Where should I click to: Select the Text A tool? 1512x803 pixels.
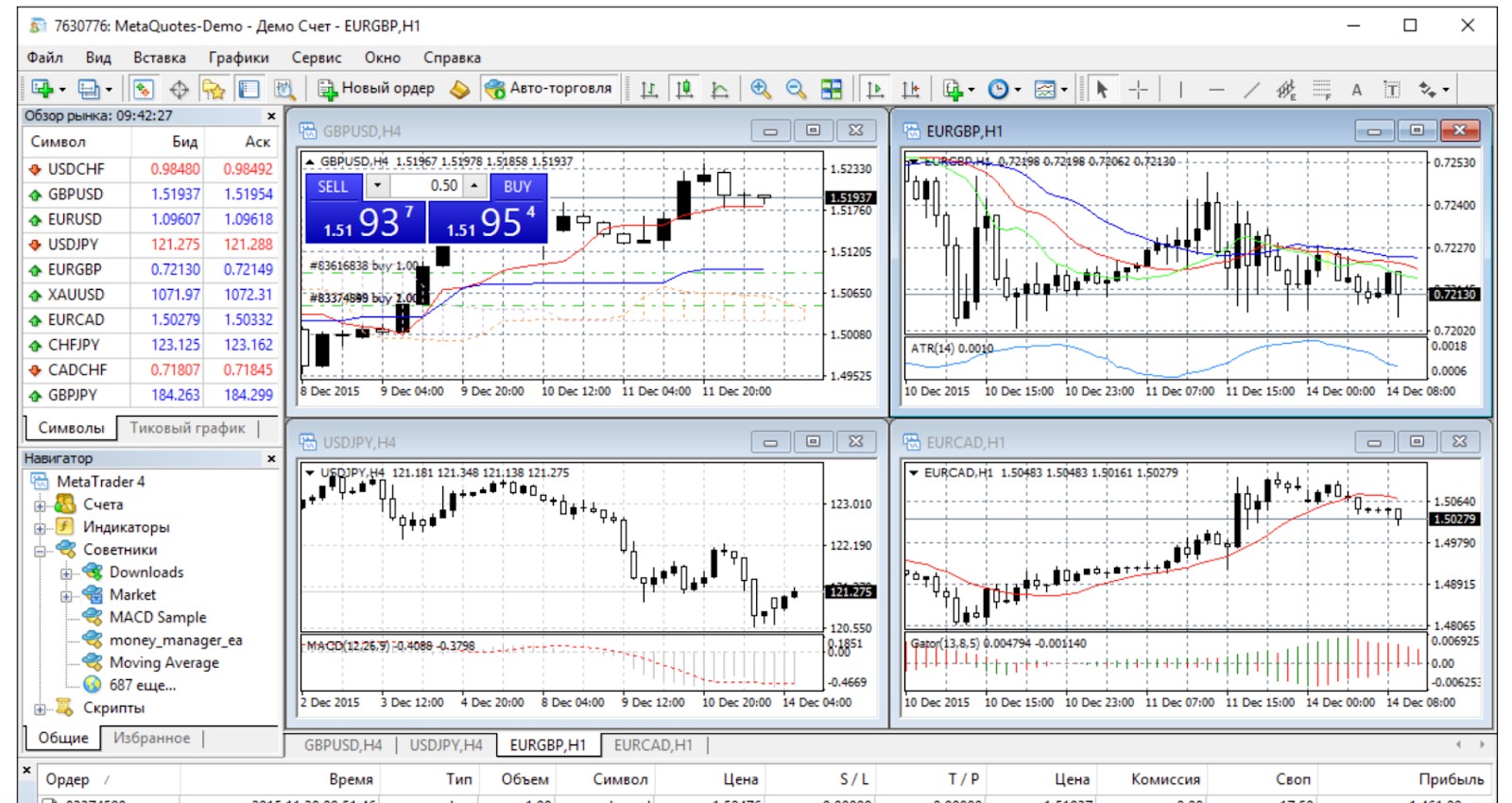pos(1356,89)
